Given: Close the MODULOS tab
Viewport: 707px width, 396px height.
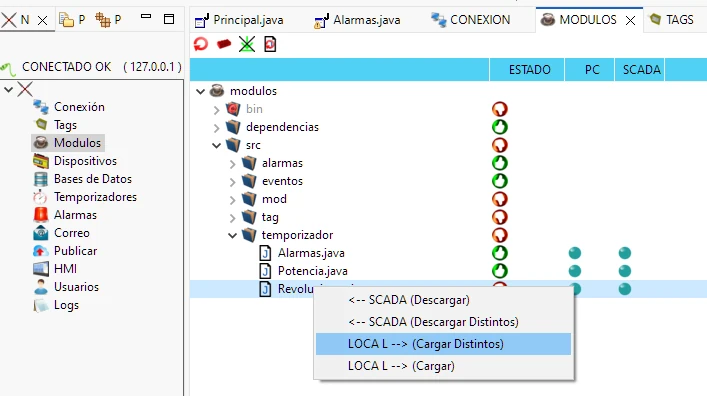Looking at the screenshot, I should pyautogui.click(x=630, y=20).
